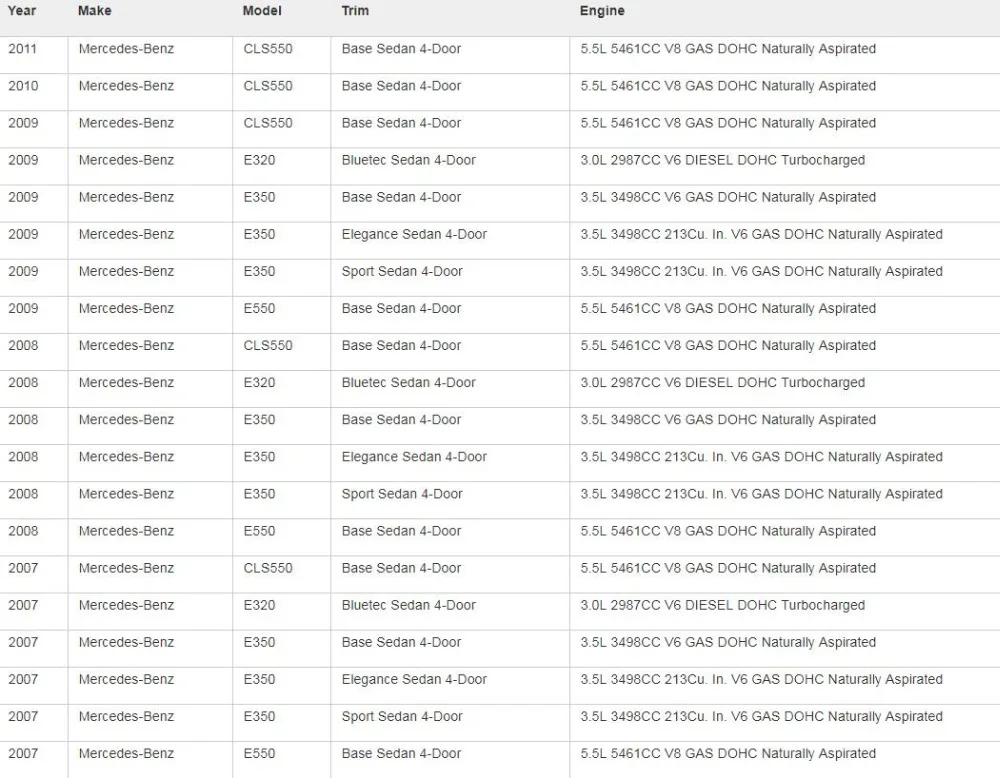Click the engine cell of the 2008 Elegance Sedan row
This screenshot has width=1000, height=778.
(x=761, y=457)
